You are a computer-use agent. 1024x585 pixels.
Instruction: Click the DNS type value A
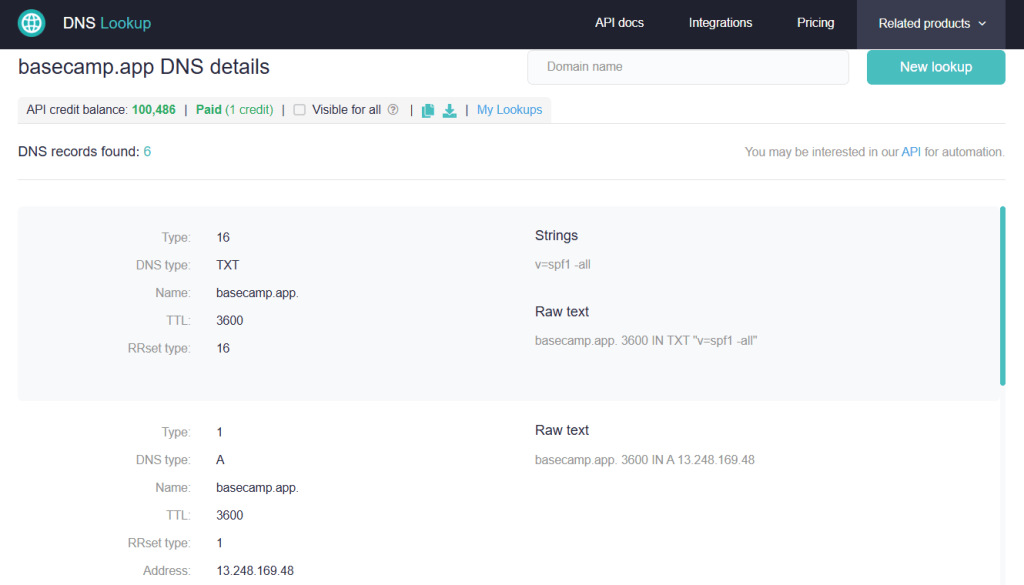220,460
